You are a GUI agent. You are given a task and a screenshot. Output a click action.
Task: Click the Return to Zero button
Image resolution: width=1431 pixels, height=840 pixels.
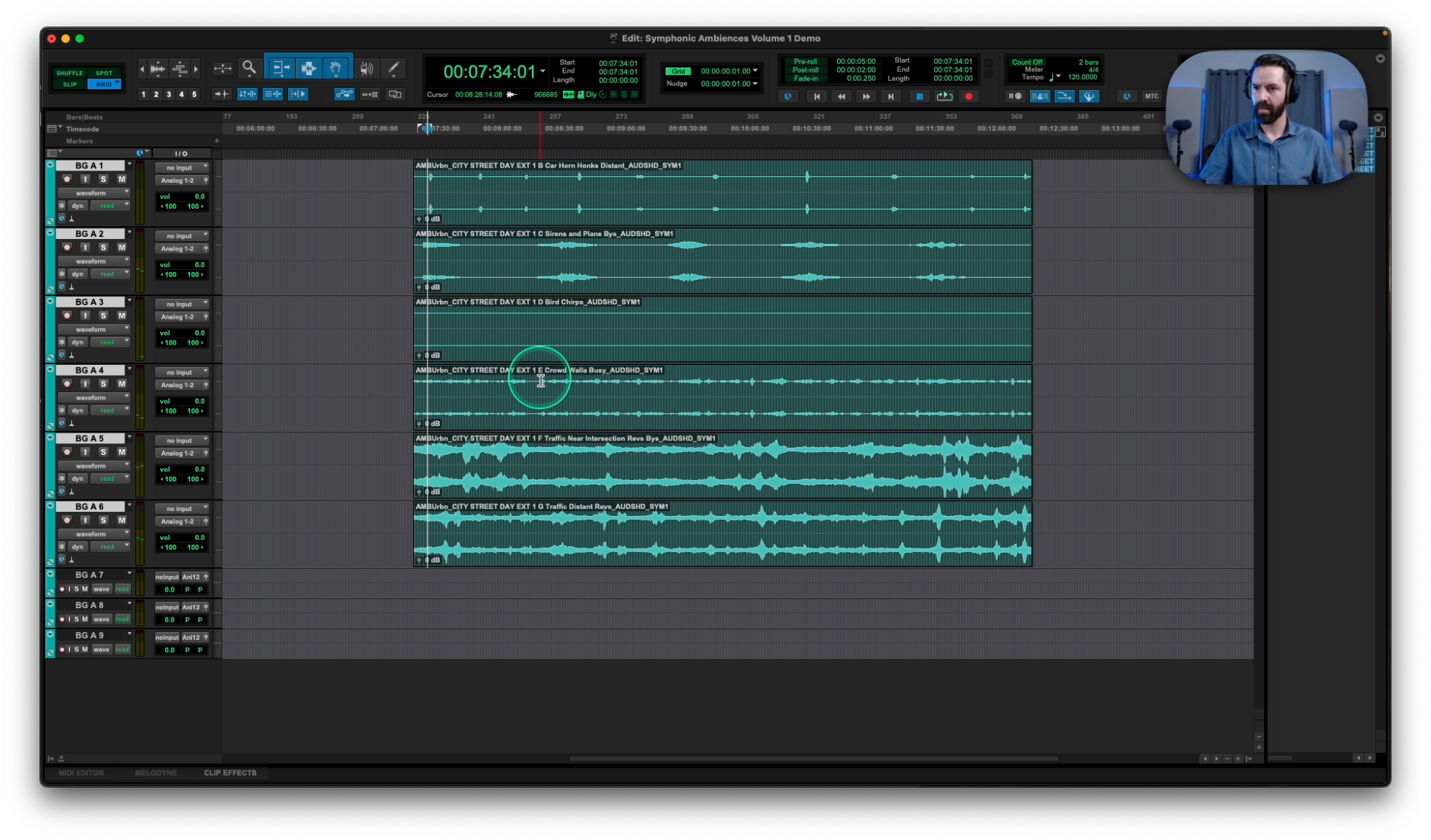click(816, 96)
